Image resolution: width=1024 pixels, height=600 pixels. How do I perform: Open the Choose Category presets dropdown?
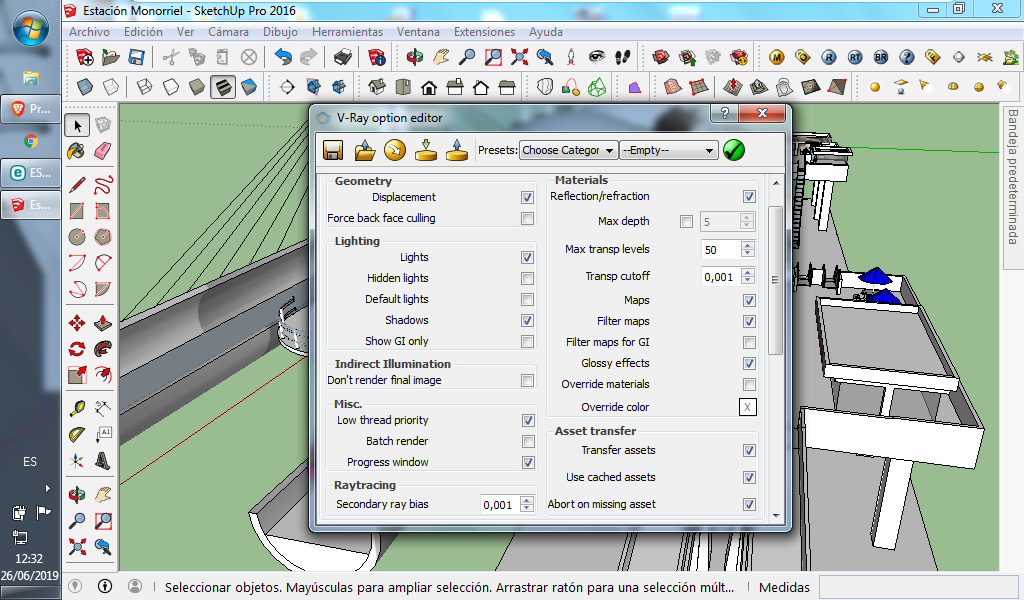point(568,150)
